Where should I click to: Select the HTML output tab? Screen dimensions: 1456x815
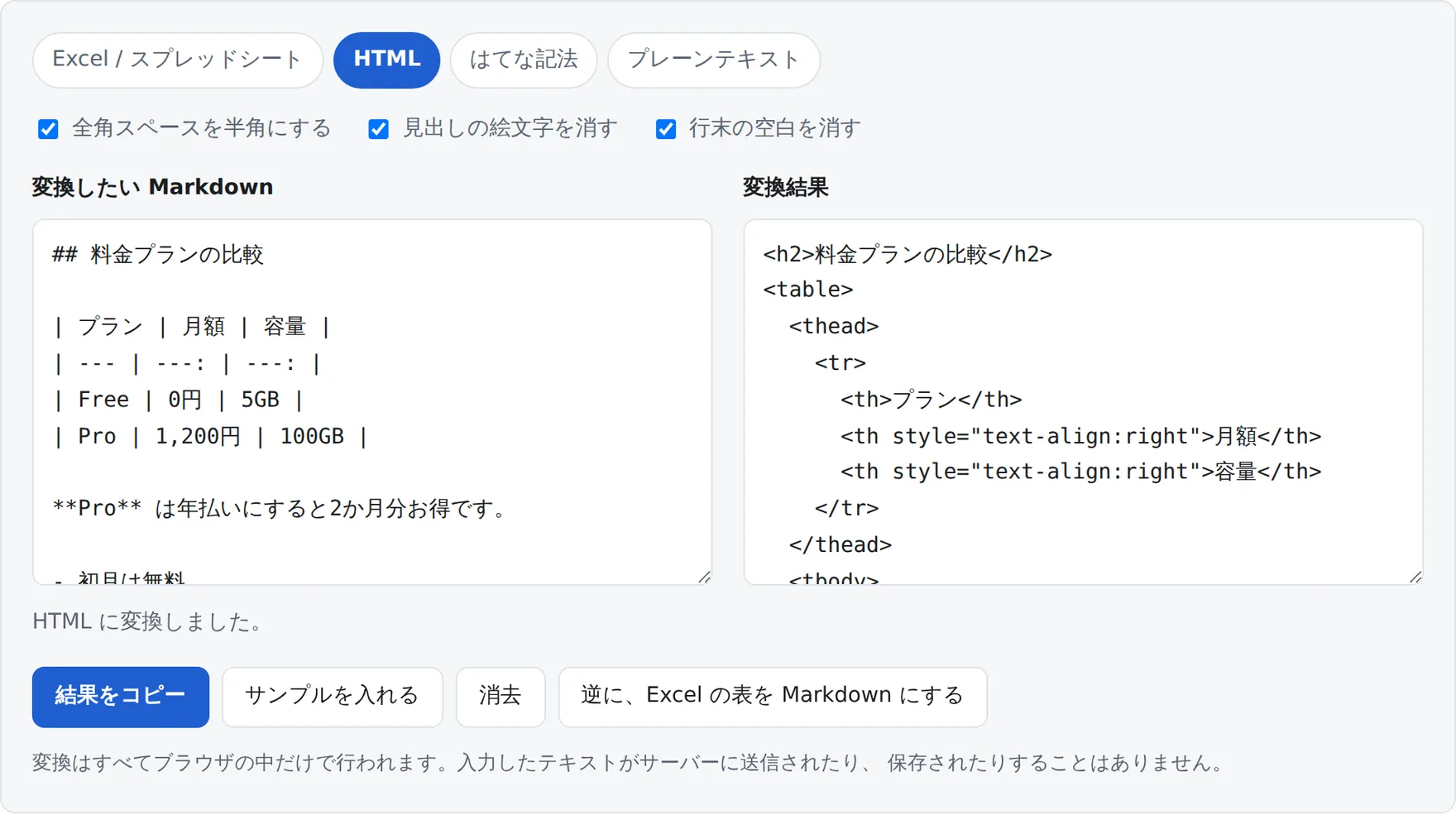pos(386,60)
